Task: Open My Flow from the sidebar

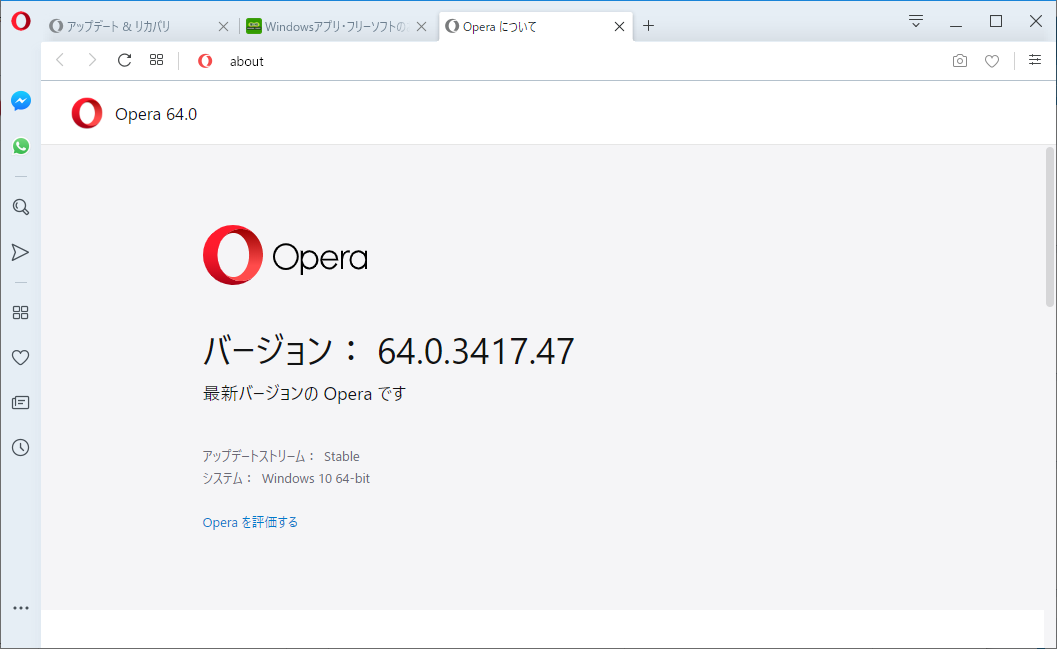Action: (20, 252)
